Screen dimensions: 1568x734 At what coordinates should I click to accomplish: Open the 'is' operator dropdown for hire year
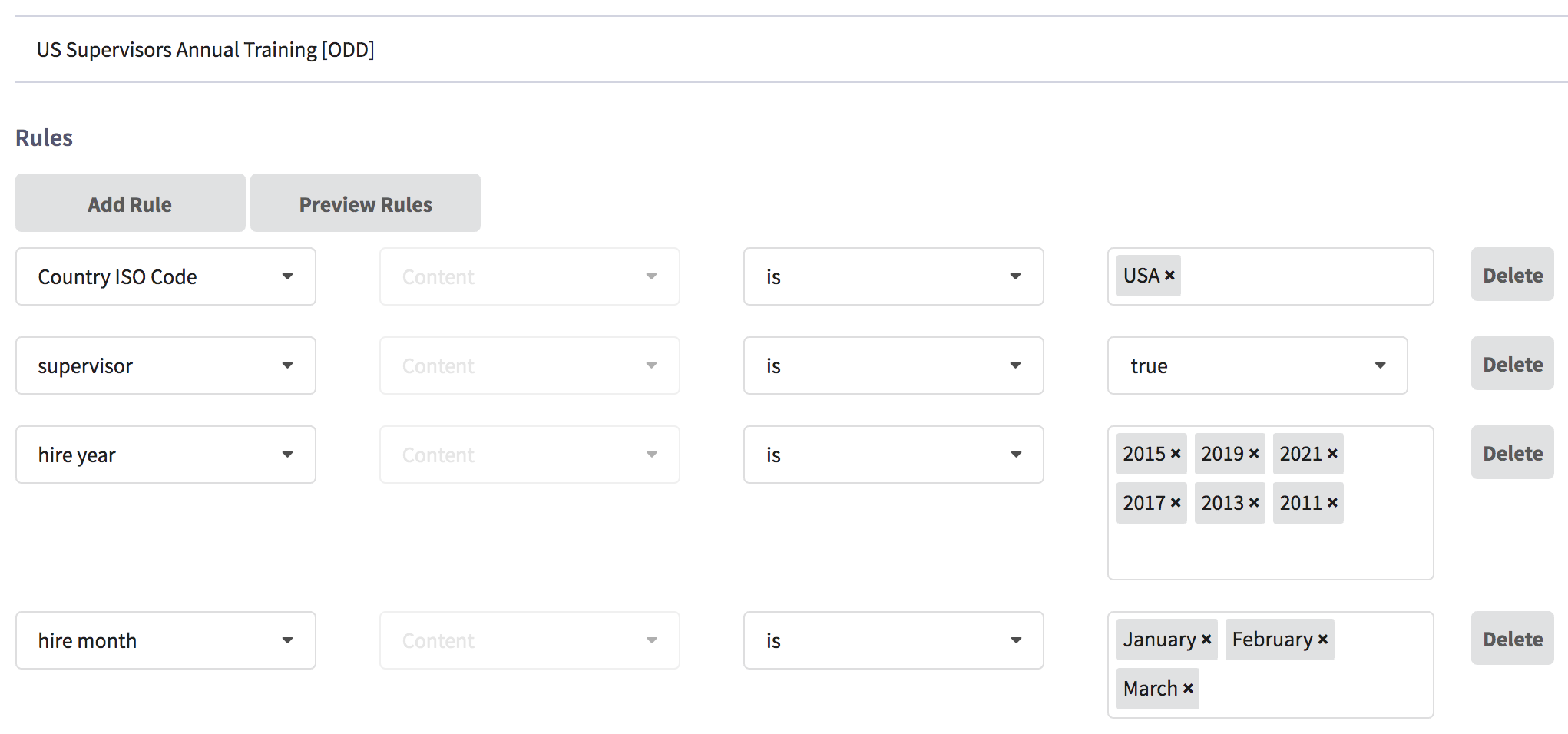(894, 455)
